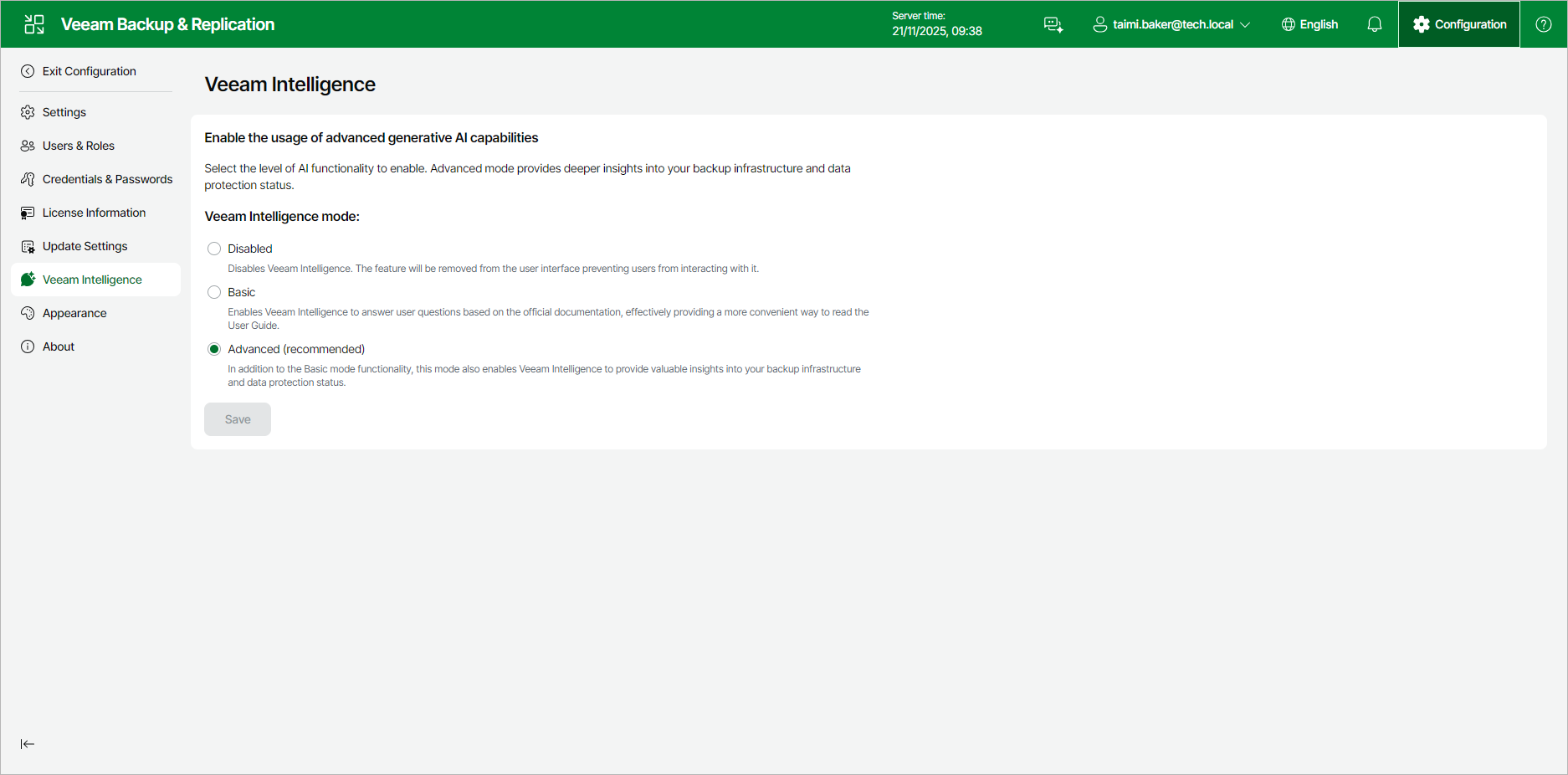
Task: Click the Update Settings icon
Action: 28,245
